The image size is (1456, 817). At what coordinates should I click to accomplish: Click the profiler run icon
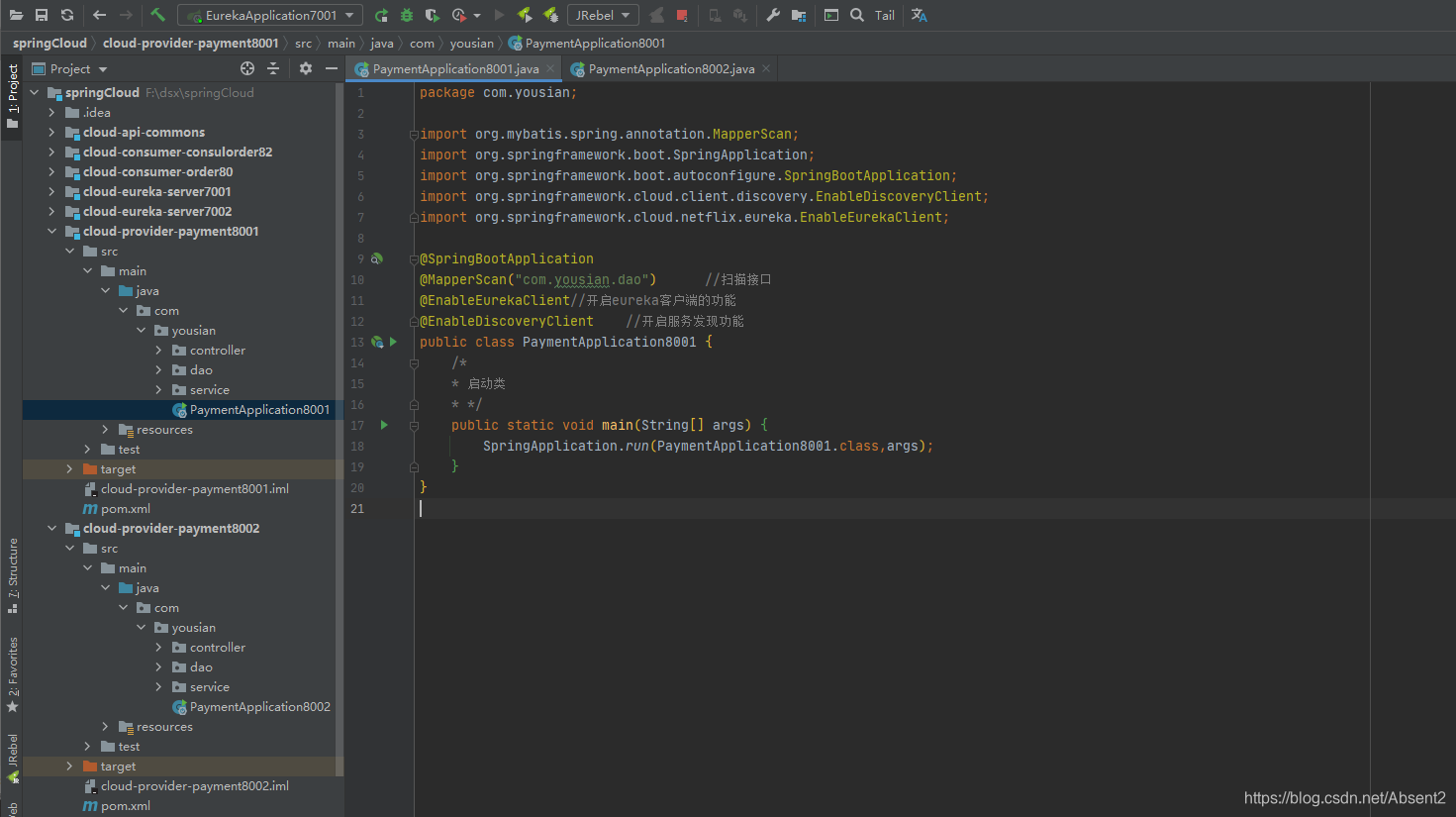[458, 15]
